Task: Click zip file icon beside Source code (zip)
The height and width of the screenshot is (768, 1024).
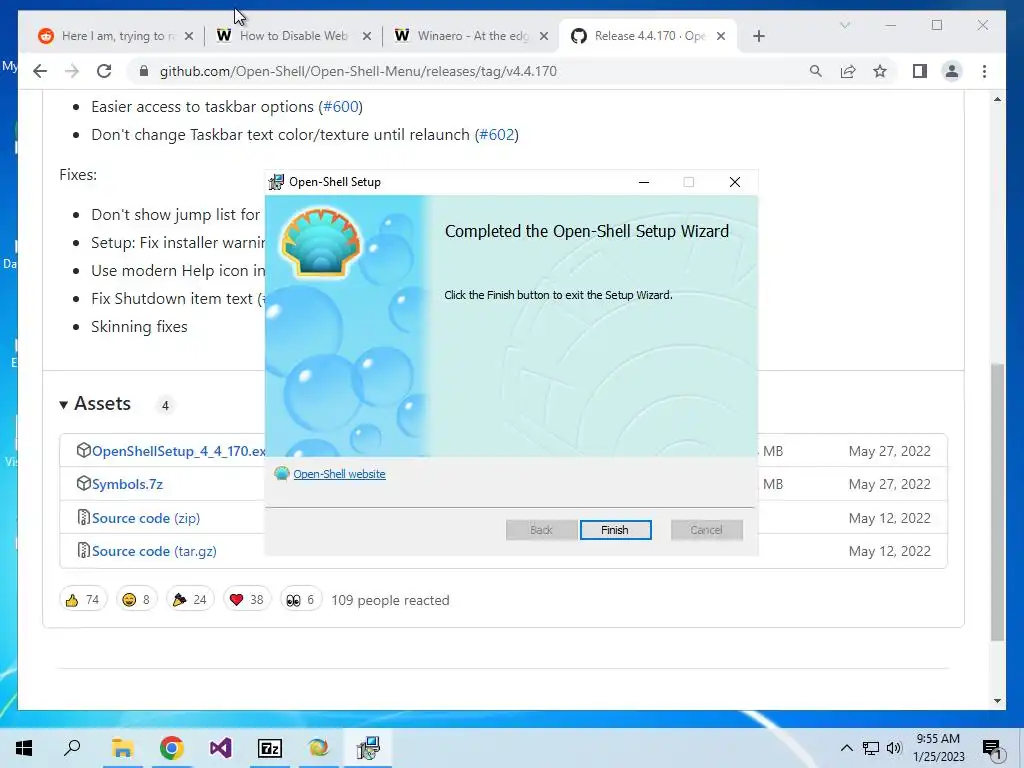Action: click(83, 517)
